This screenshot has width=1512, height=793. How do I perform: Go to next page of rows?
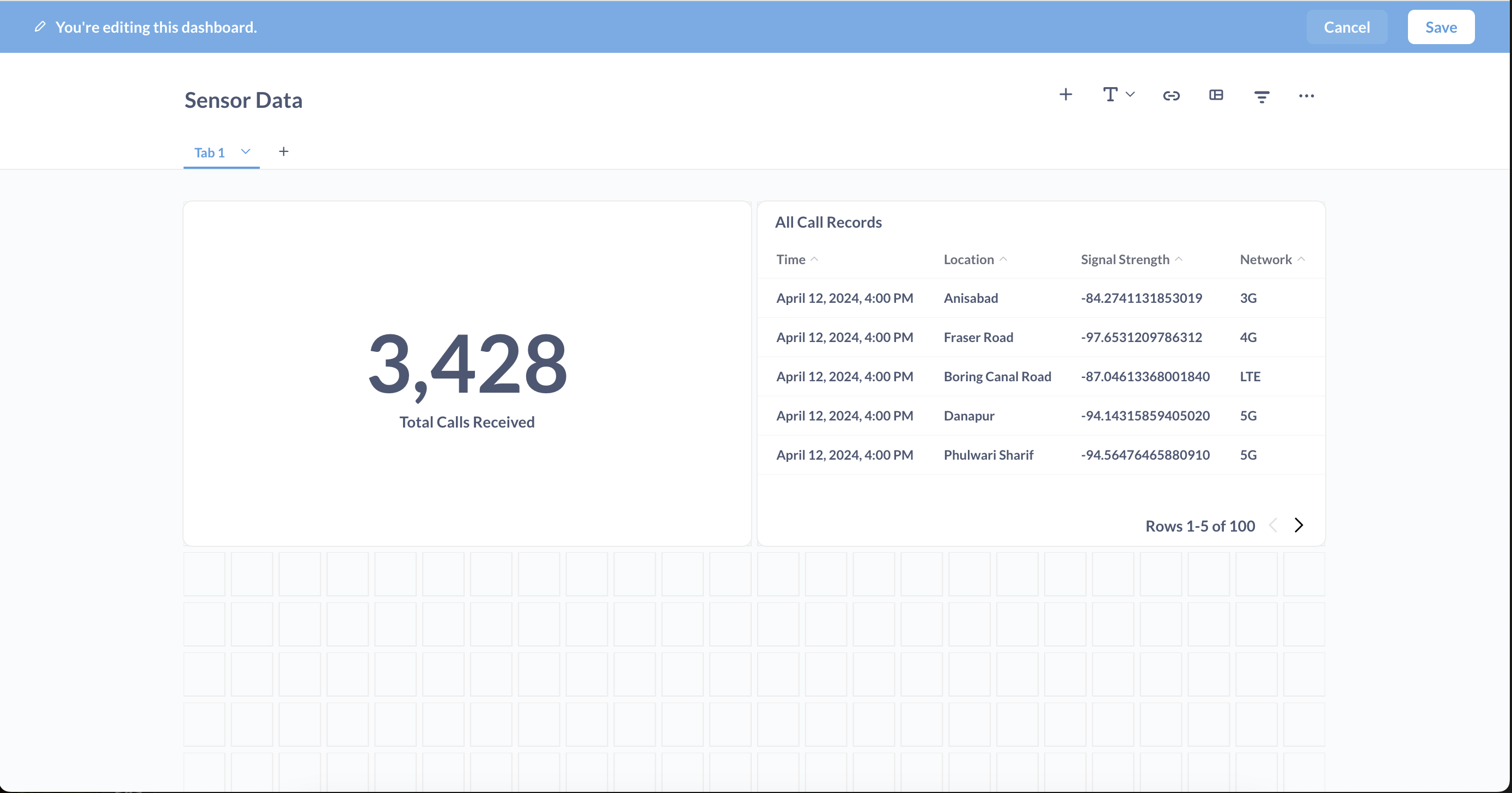point(1298,526)
